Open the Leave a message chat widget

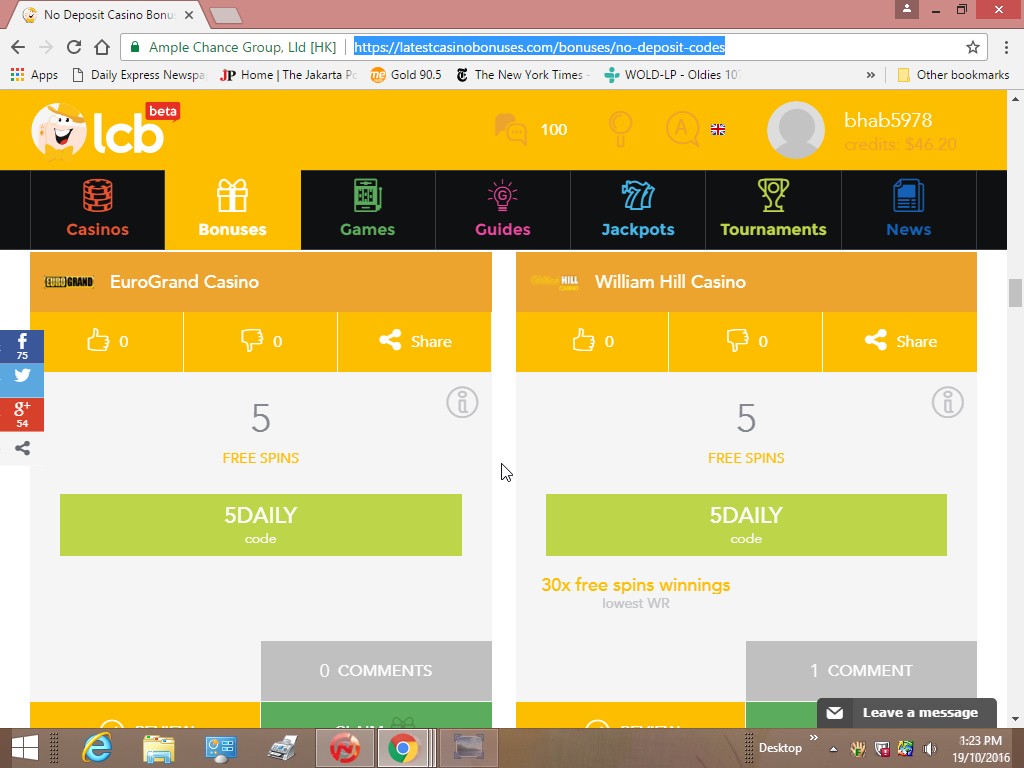point(907,712)
